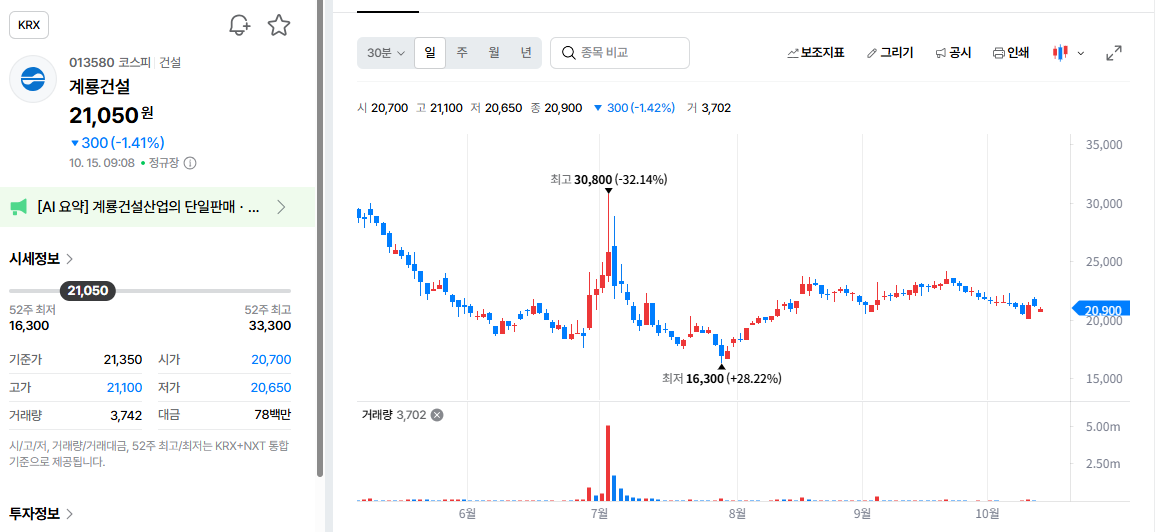Click the price alert bell icon
The image size is (1155, 532).
pos(239,26)
